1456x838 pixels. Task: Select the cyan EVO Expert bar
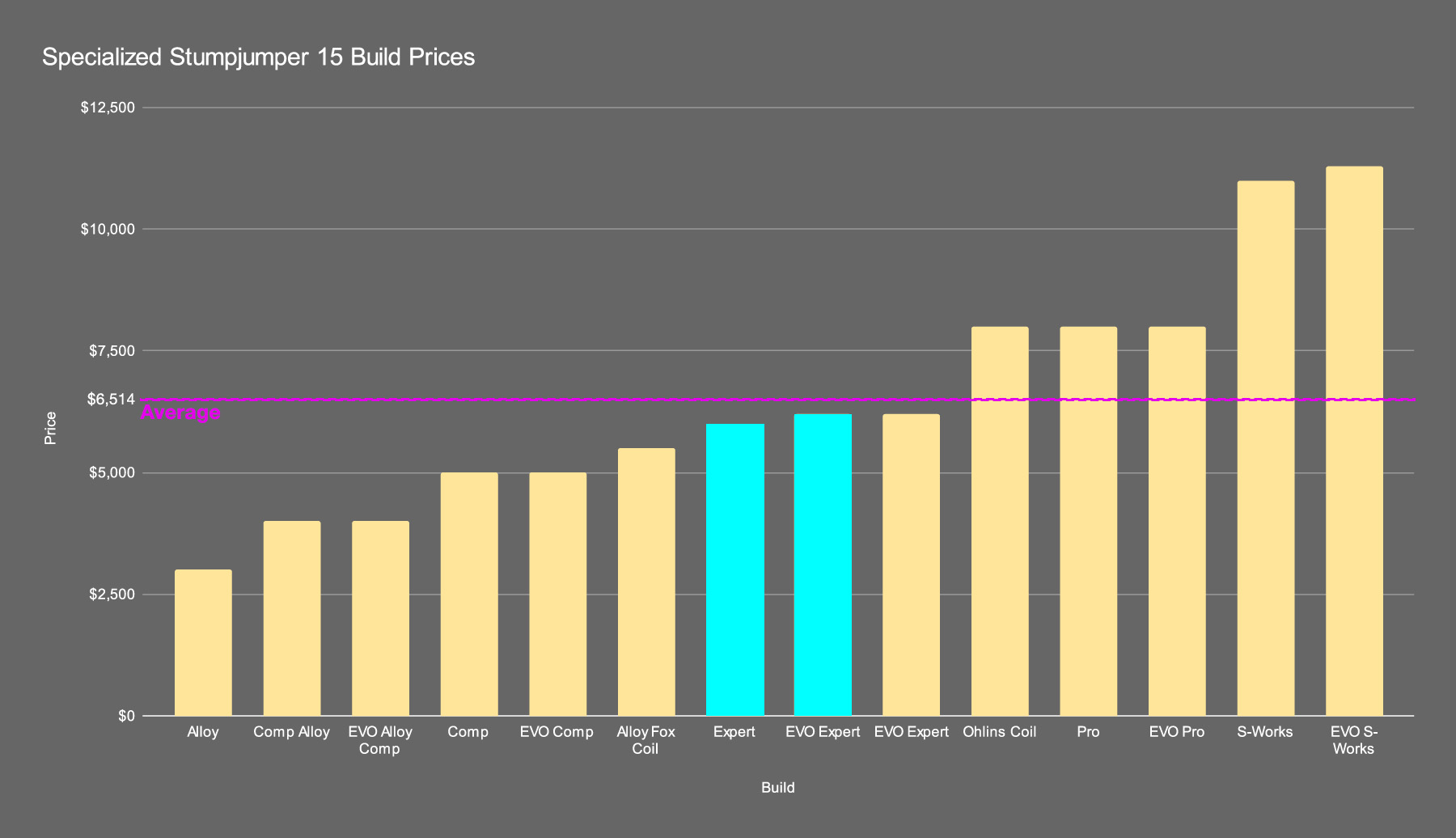(x=823, y=565)
